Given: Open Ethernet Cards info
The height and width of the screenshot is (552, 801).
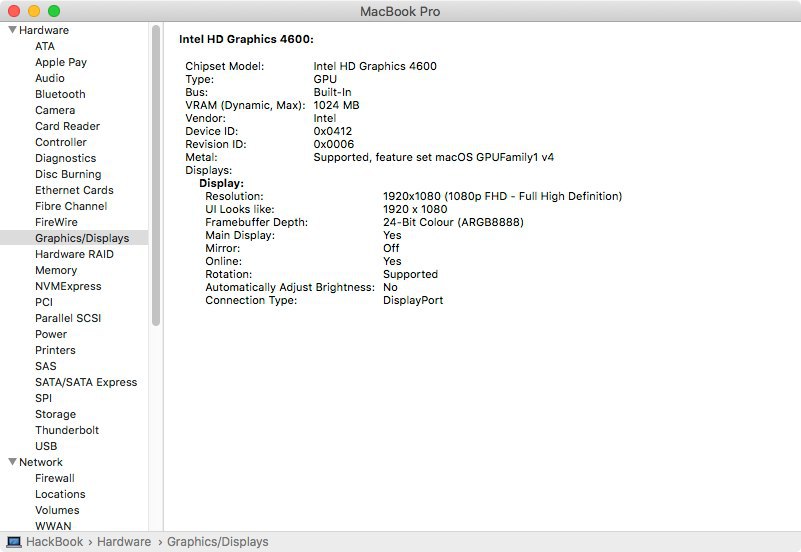Looking at the screenshot, I should pos(74,190).
